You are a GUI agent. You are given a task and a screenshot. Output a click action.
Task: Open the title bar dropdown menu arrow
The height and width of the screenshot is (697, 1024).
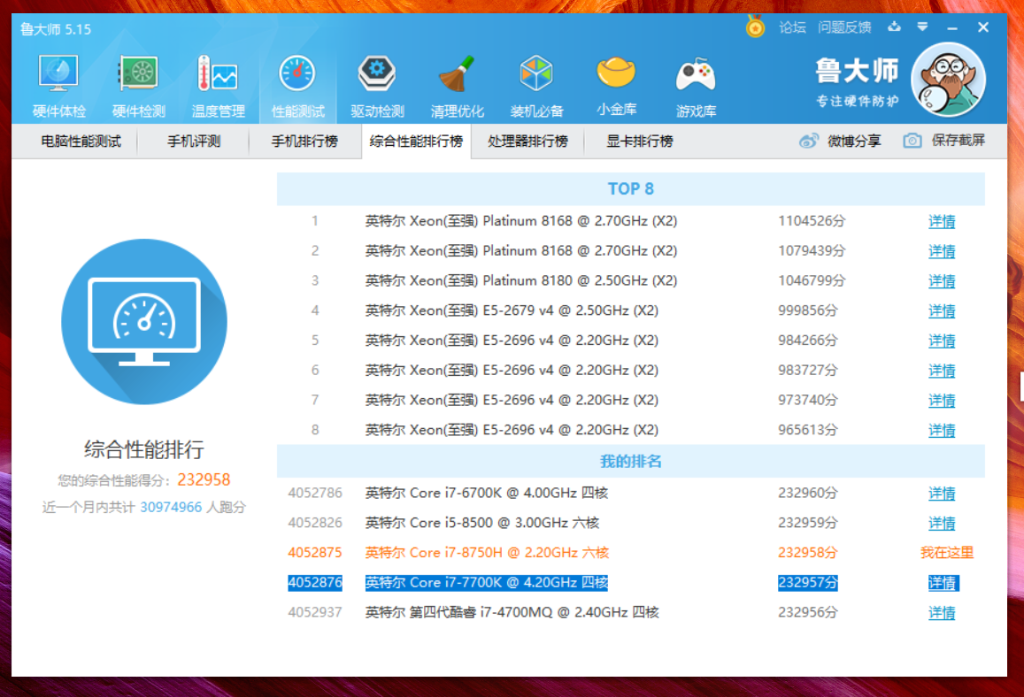tap(922, 27)
